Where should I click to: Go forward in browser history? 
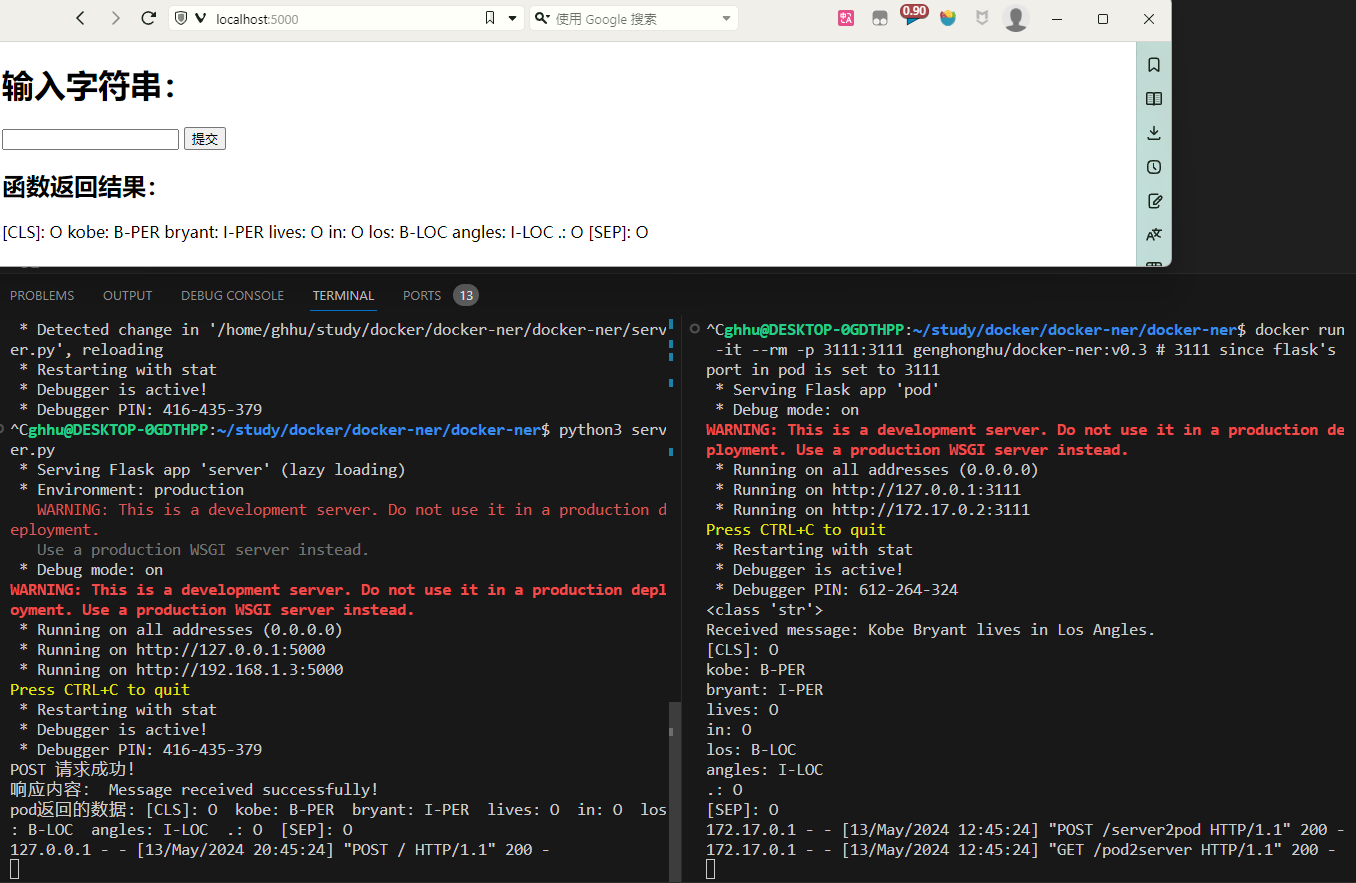115,18
